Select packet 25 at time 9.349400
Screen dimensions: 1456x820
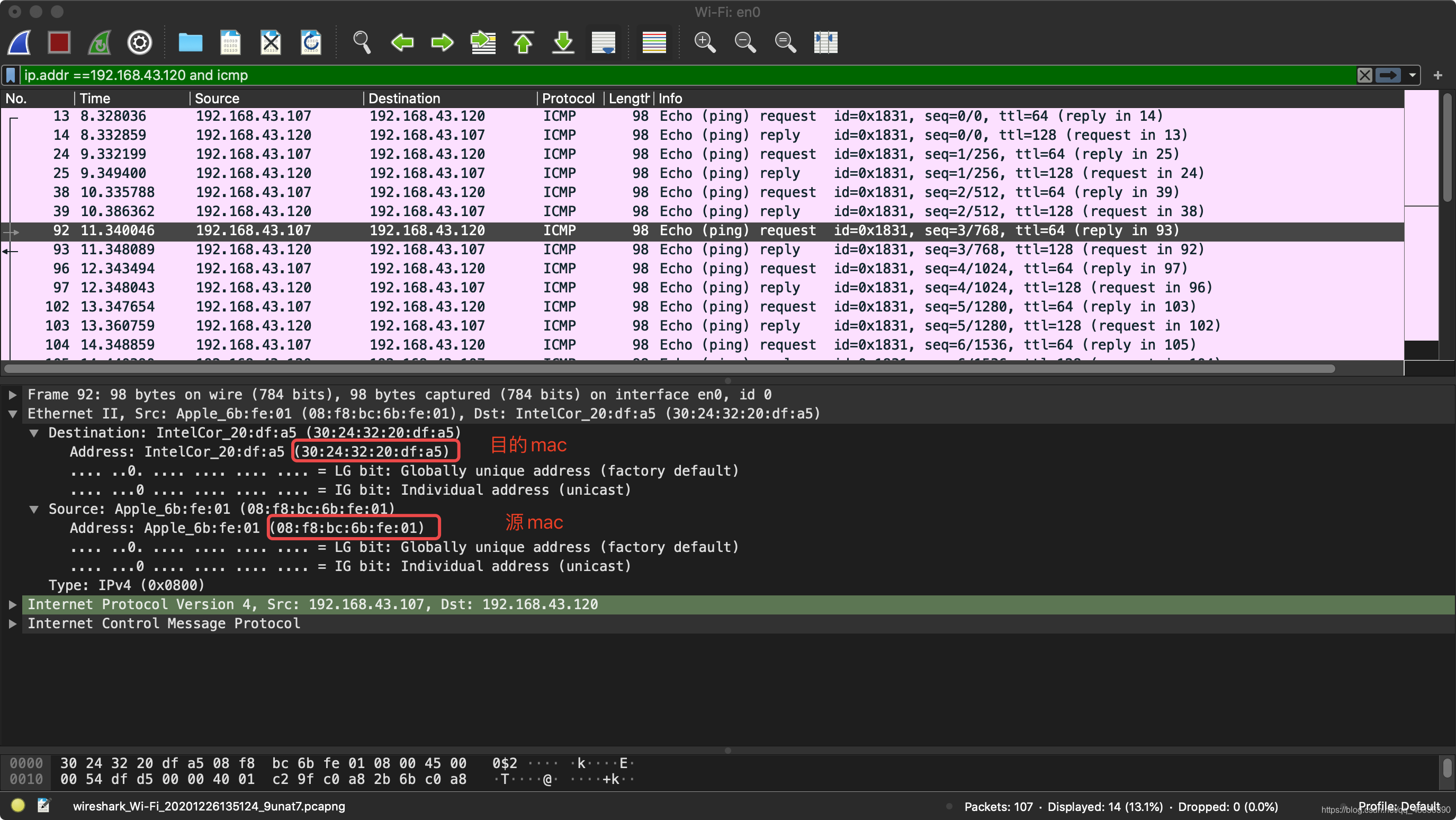[x=703, y=173]
